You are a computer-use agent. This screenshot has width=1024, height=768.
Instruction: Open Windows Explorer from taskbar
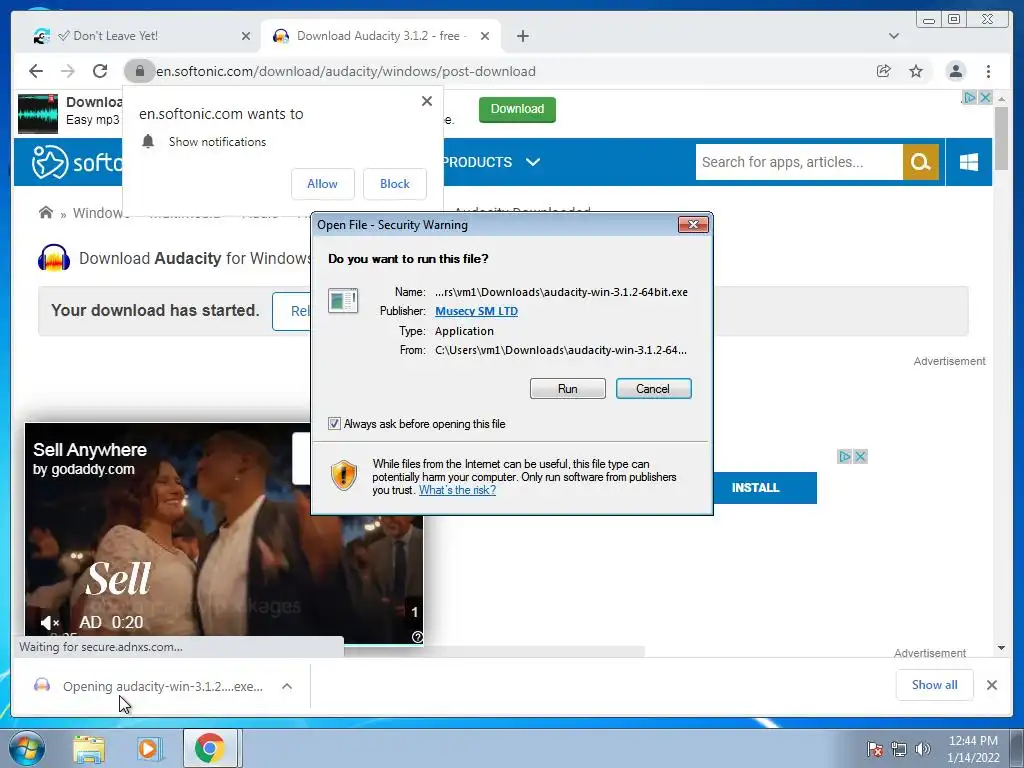pos(89,748)
